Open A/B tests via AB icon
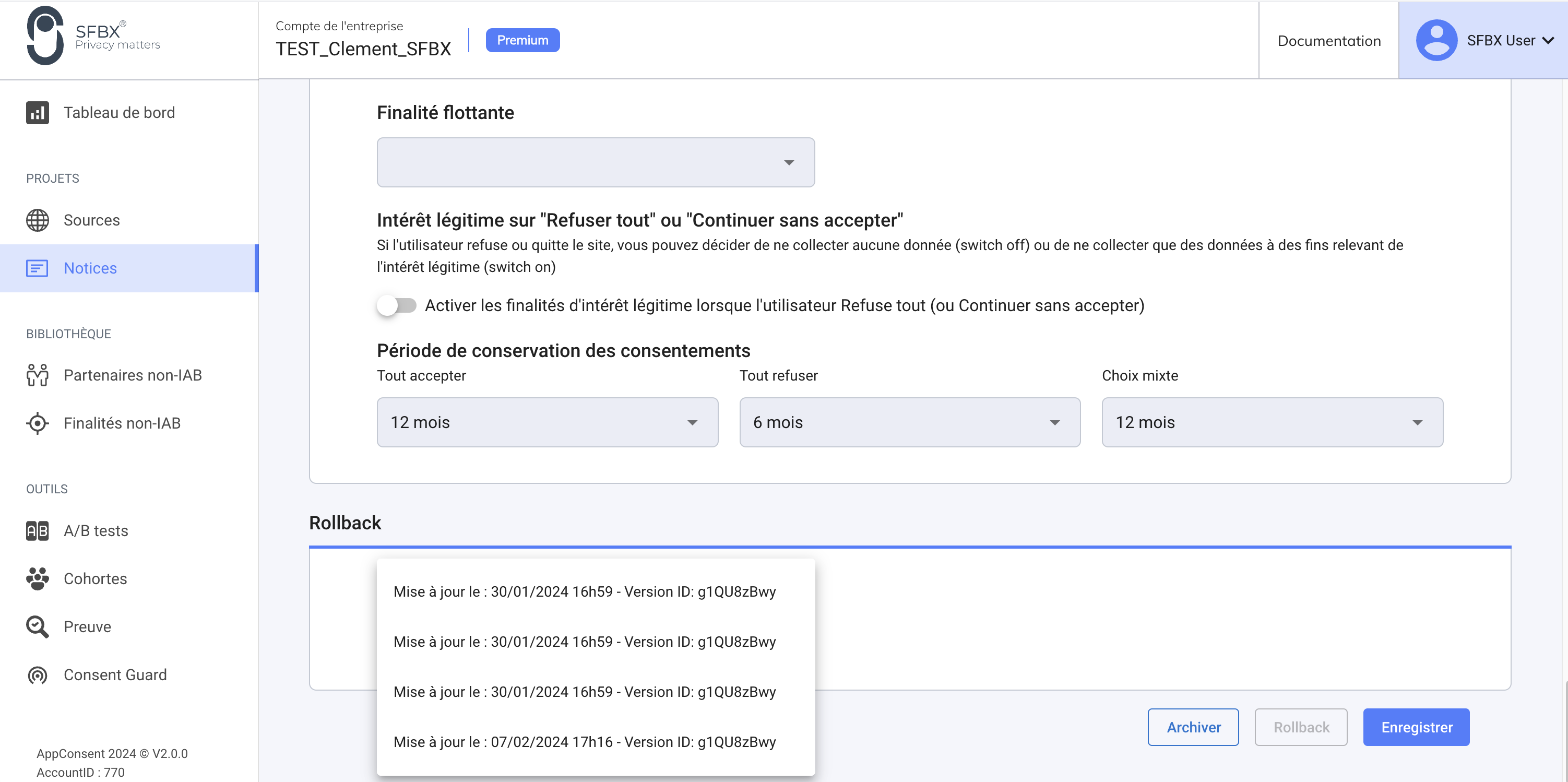Screen dimensions: 1568x782 37,531
